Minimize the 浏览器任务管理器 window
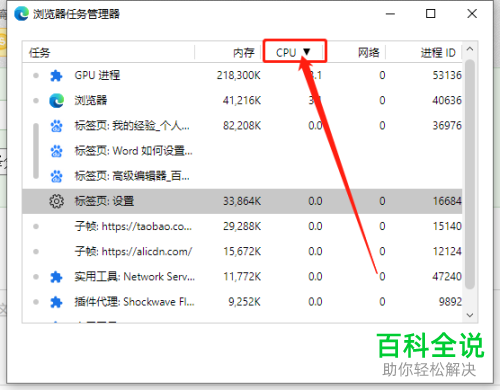 point(390,14)
